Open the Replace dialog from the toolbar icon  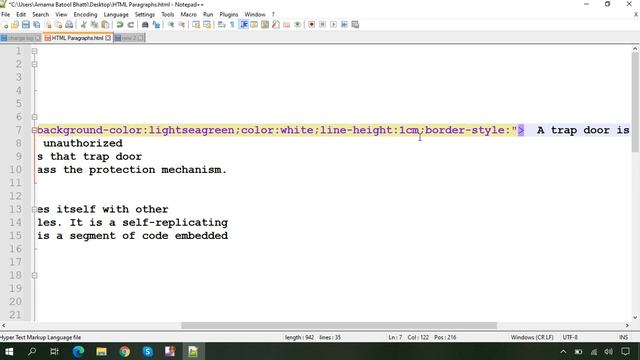[156, 24]
